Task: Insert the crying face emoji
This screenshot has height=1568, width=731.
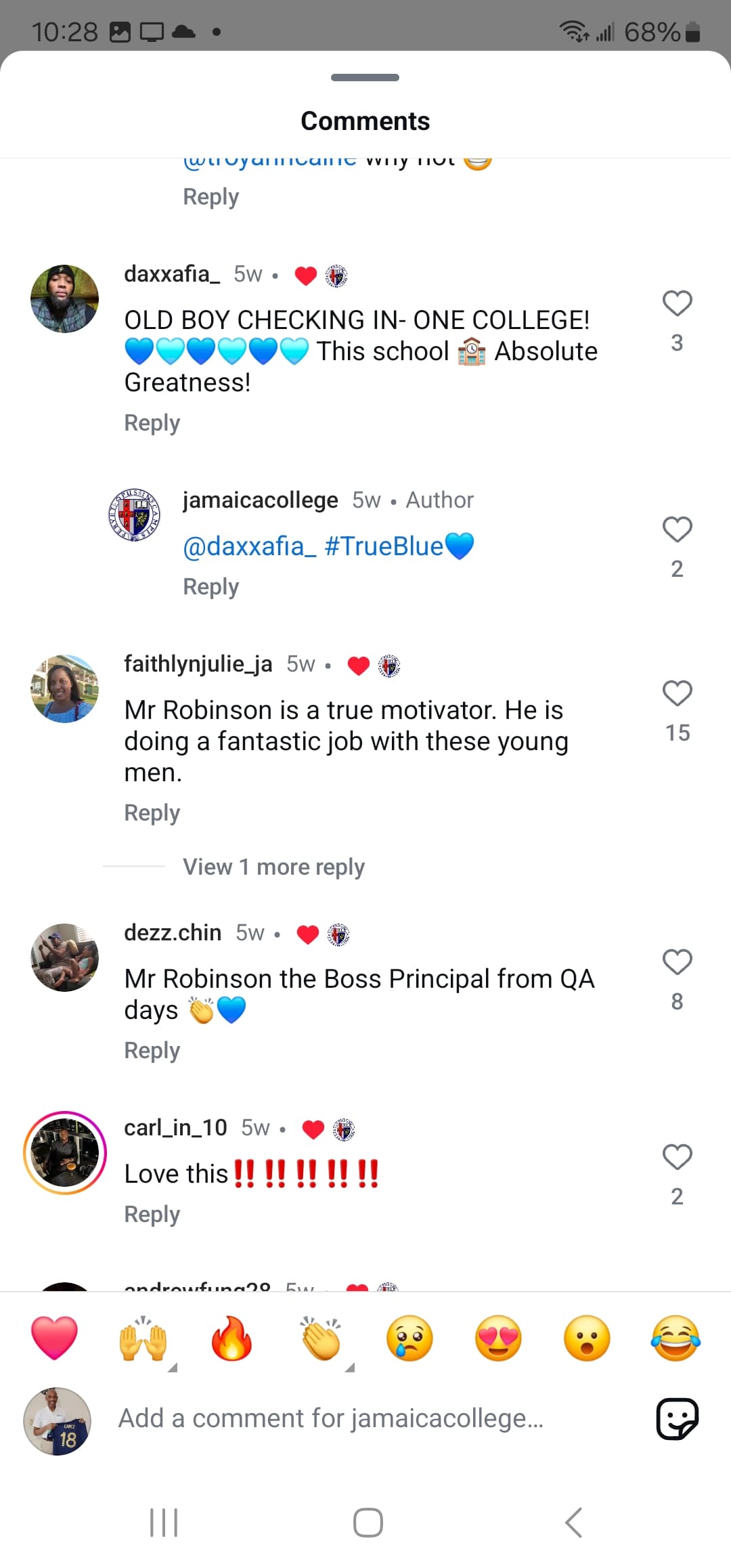Action: pos(409,1338)
